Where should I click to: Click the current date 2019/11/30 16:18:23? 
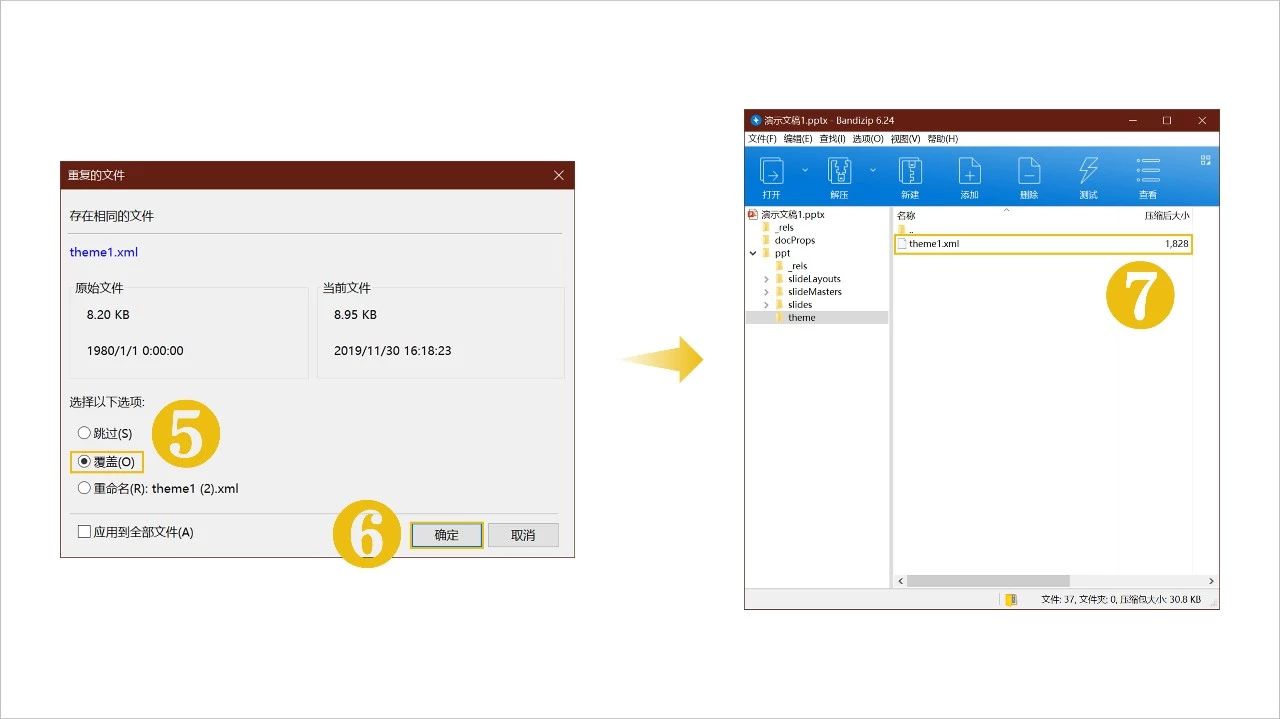pos(392,351)
